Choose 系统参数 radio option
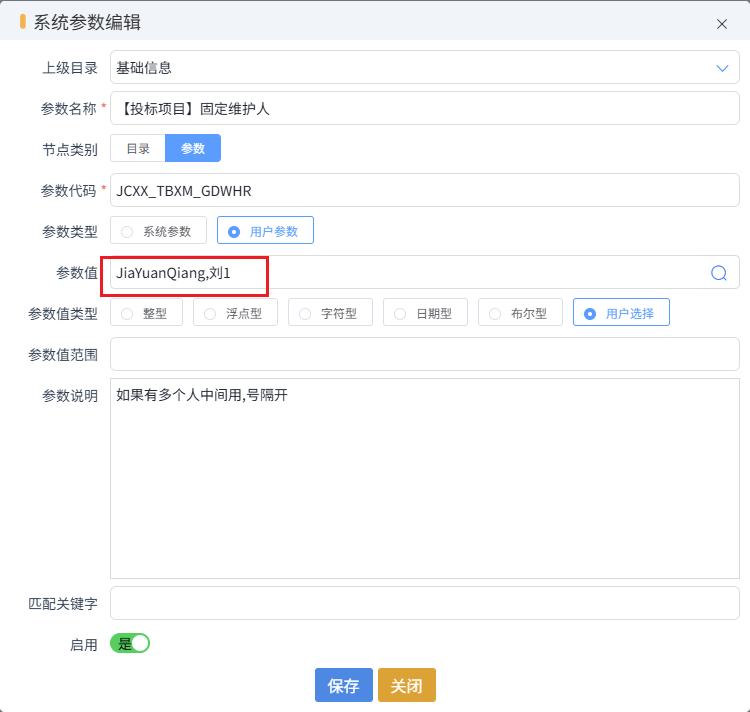 coord(158,230)
